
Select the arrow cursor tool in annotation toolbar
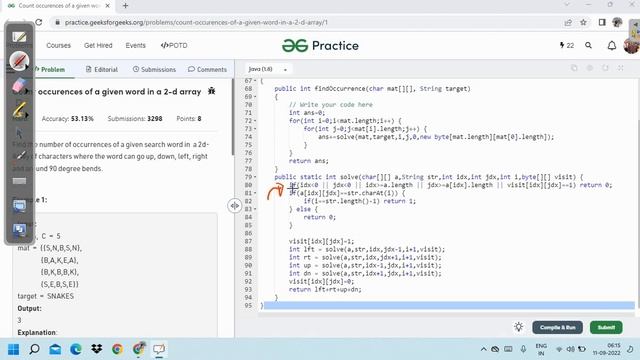point(19,133)
